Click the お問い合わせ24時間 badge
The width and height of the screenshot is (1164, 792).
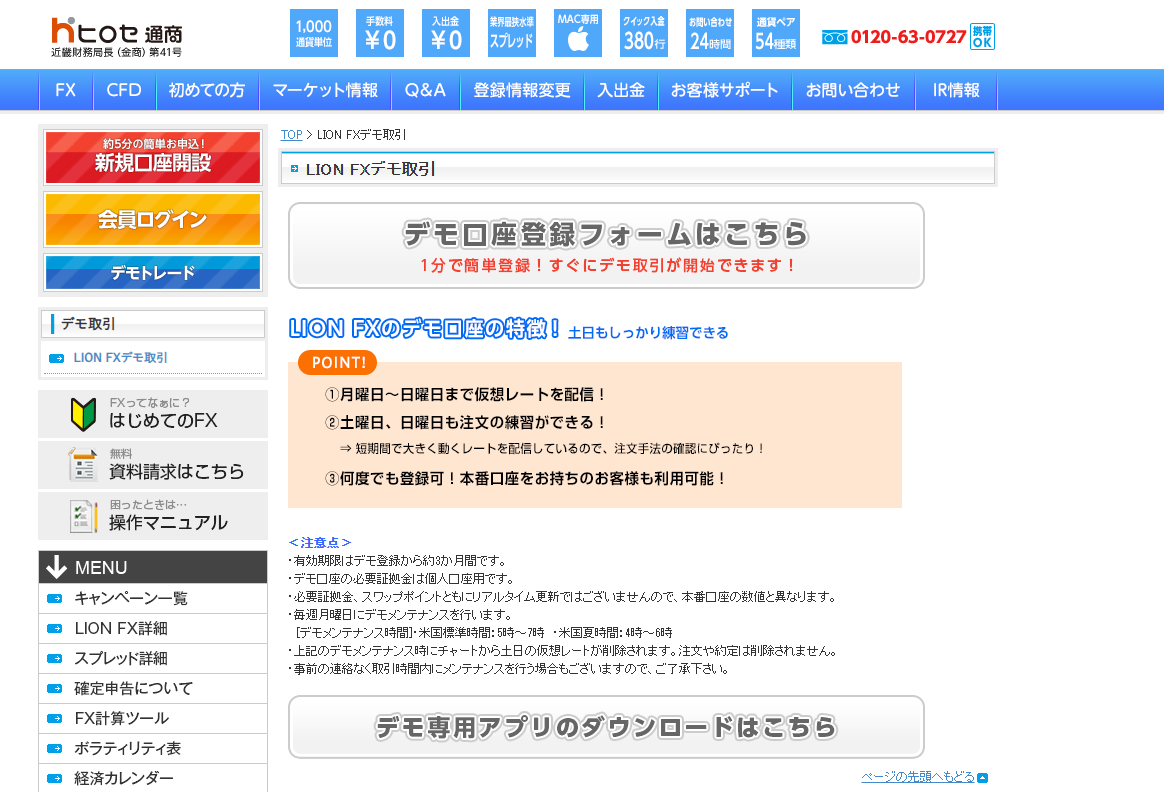click(x=709, y=33)
